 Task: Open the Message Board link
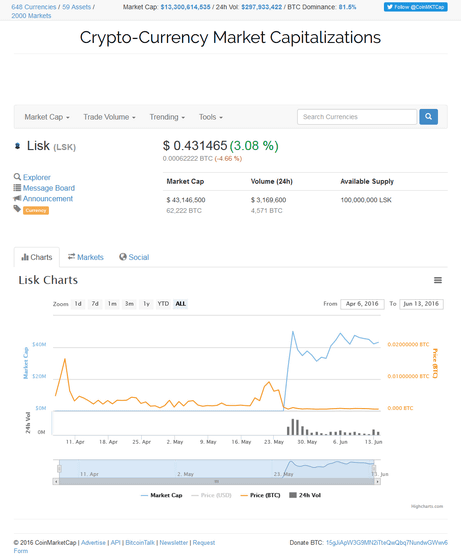click(44, 188)
